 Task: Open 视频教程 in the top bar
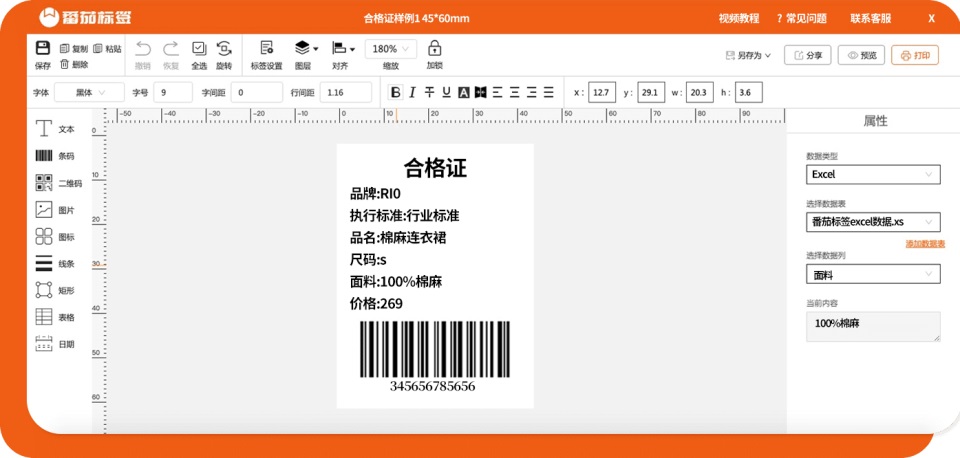[x=738, y=18]
